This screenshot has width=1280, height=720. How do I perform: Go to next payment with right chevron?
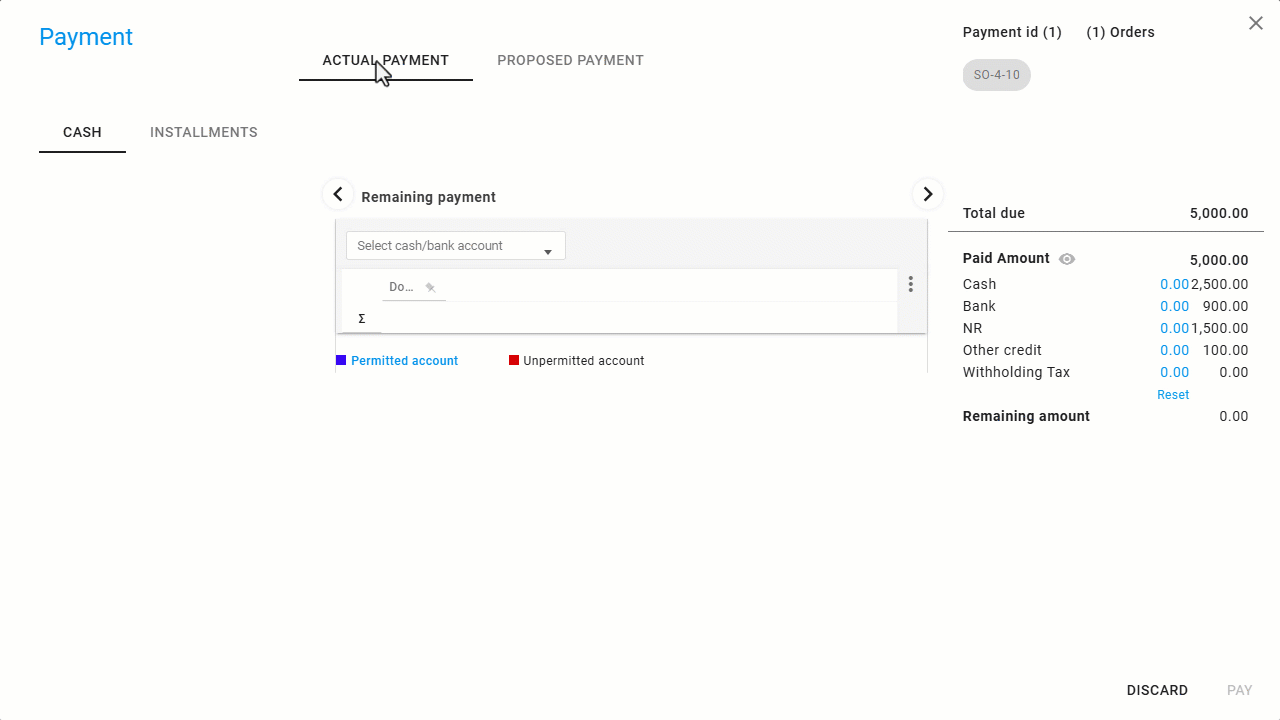[928, 194]
